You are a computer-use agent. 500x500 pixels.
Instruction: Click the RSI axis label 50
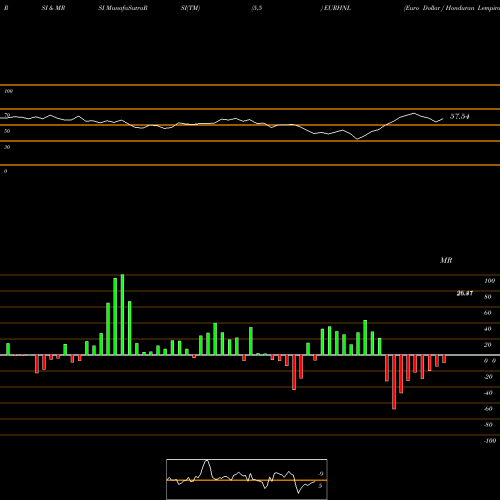point(7,131)
